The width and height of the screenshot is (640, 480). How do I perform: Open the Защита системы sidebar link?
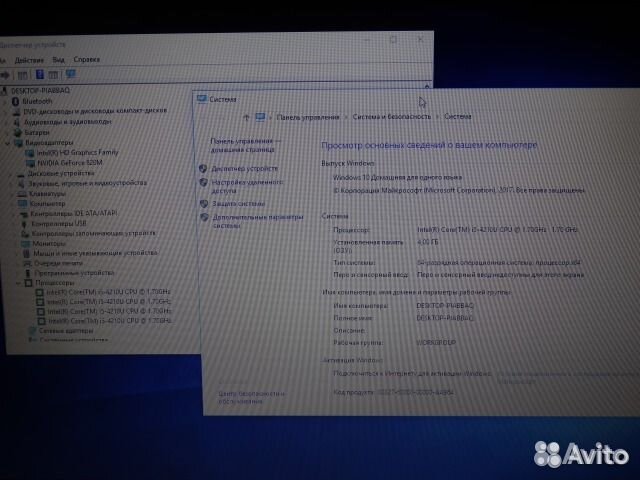pos(238,204)
